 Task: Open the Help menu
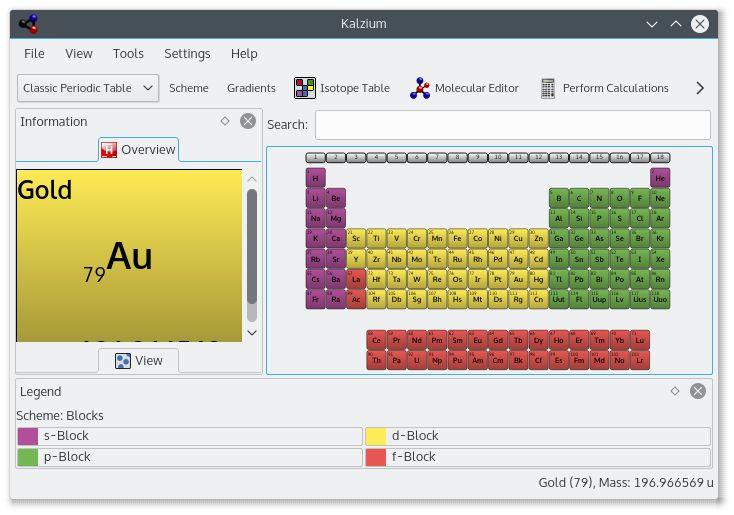tap(244, 54)
